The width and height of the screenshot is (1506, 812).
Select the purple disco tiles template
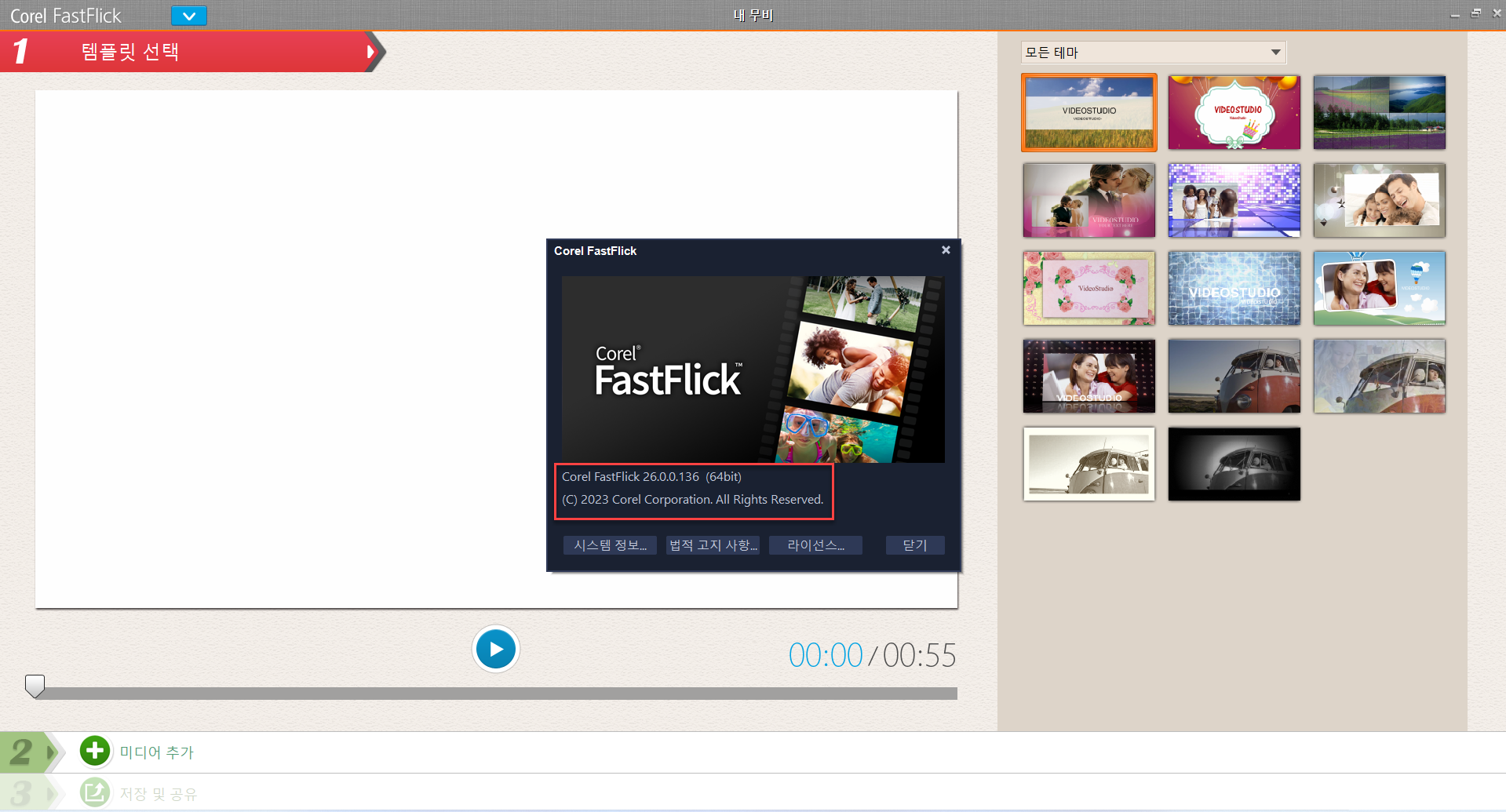pyautogui.click(x=1234, y=200)
